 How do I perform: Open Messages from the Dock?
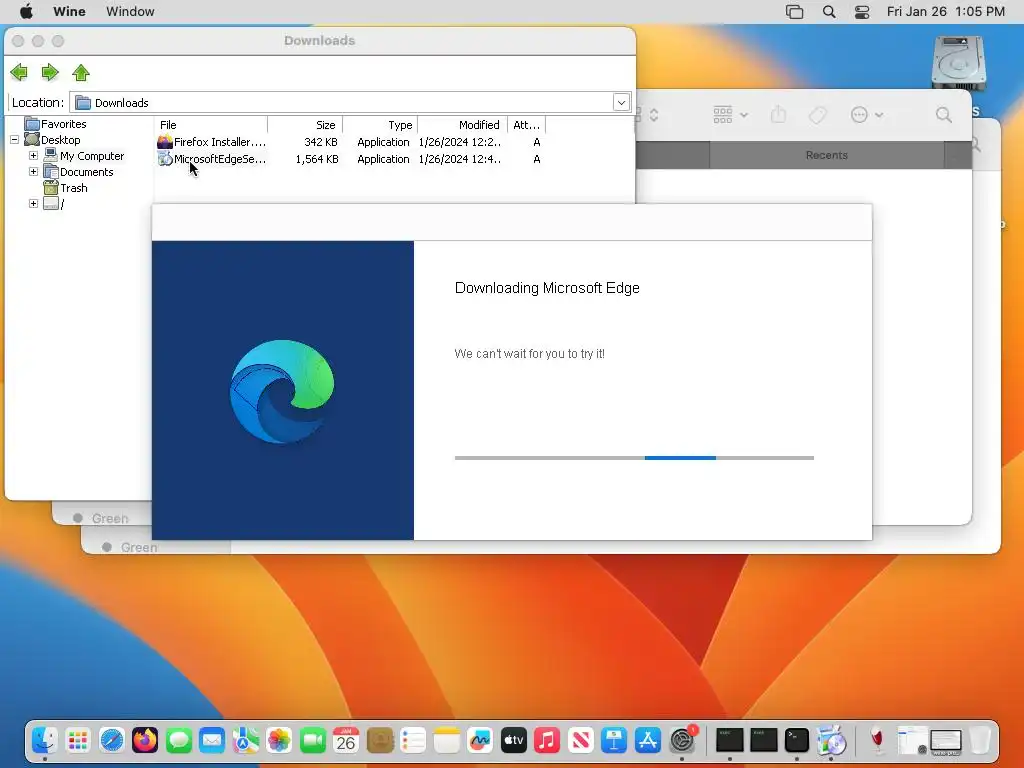(x=179, y=740)
